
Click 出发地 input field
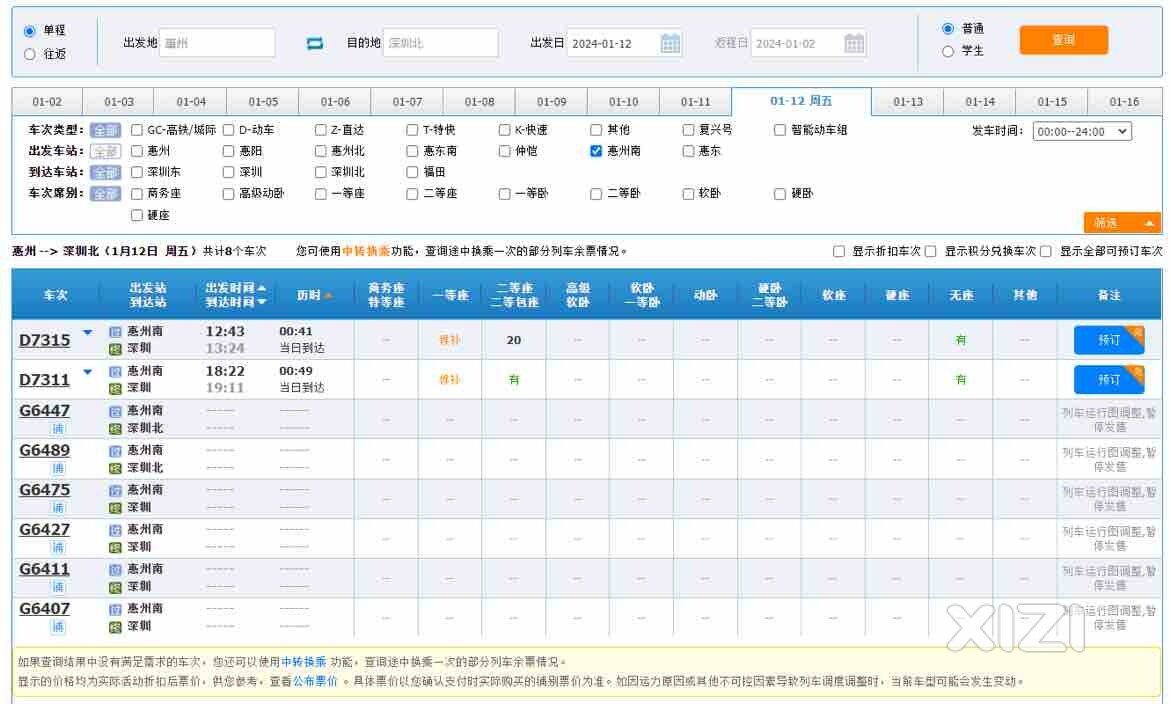[x=217, y=43]
